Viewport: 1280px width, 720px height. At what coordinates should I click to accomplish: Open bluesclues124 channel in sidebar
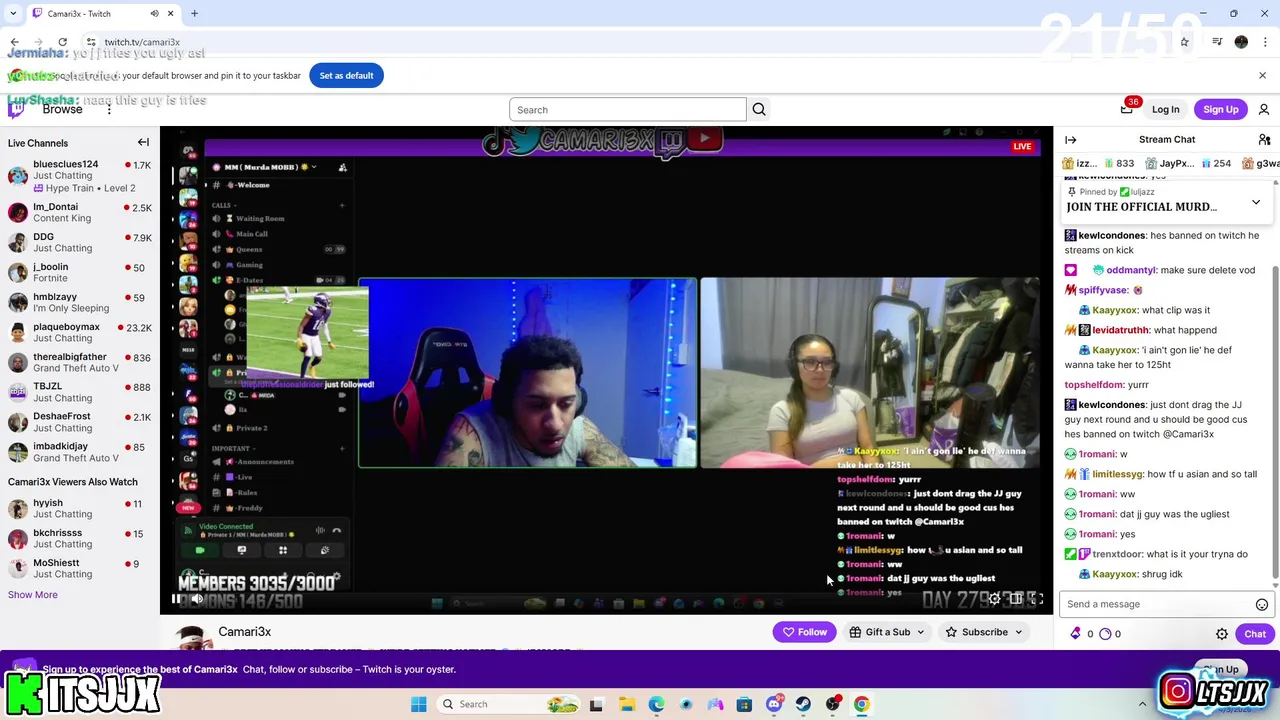(x=78, y=175)
